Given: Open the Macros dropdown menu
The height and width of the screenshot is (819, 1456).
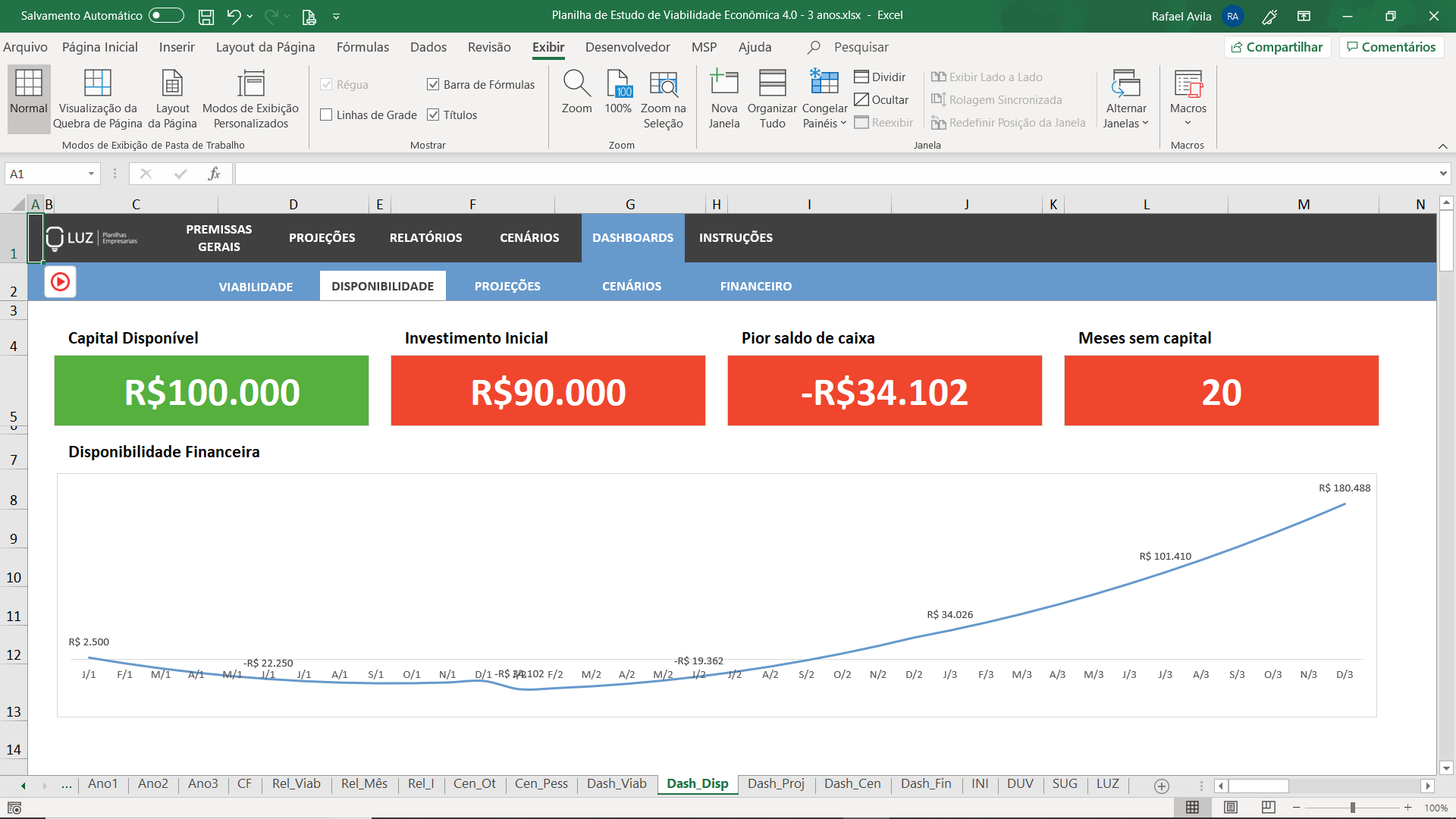Looking at the screenshot, I should pos(1188,122).
